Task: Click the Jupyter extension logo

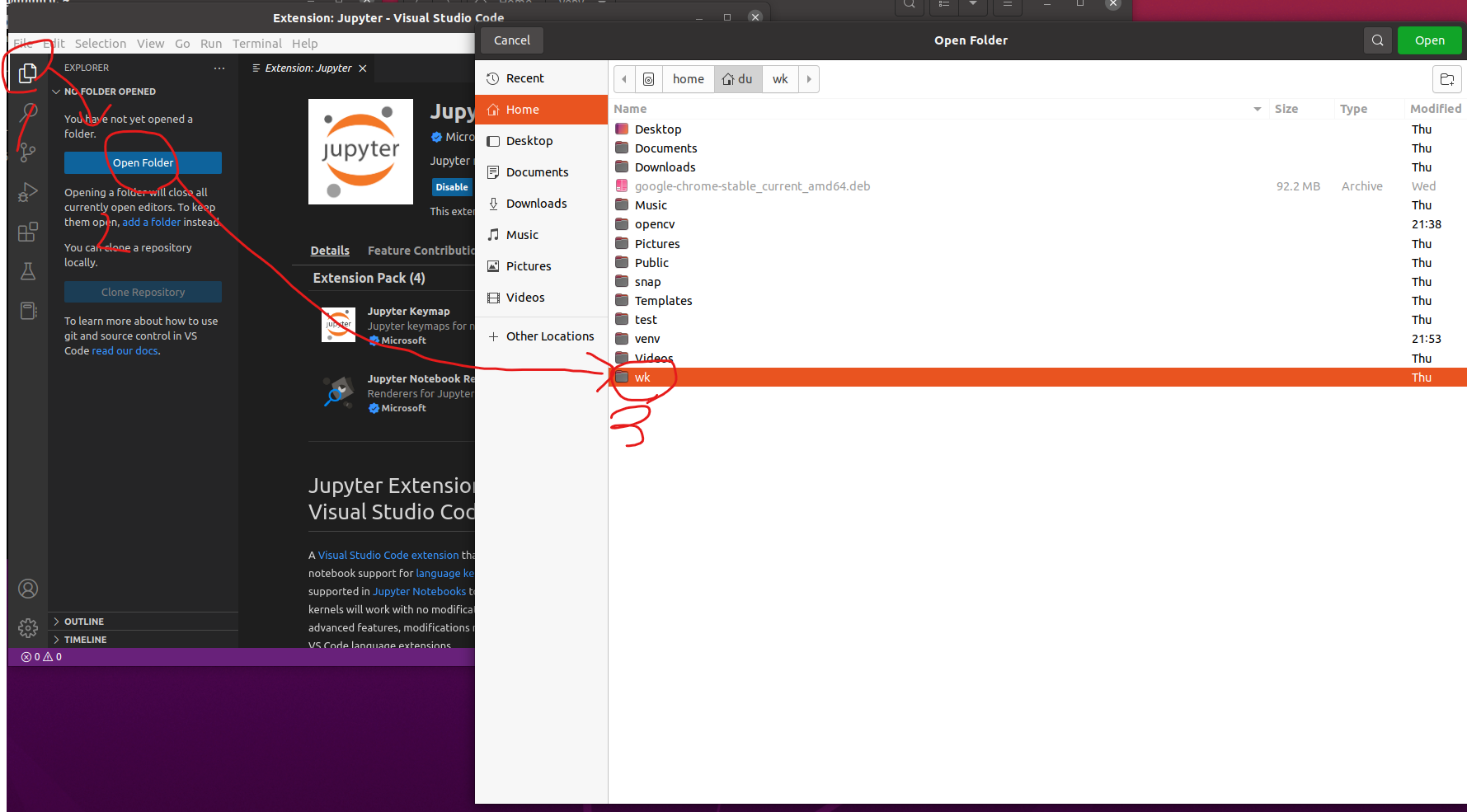Action: point(360,152)
